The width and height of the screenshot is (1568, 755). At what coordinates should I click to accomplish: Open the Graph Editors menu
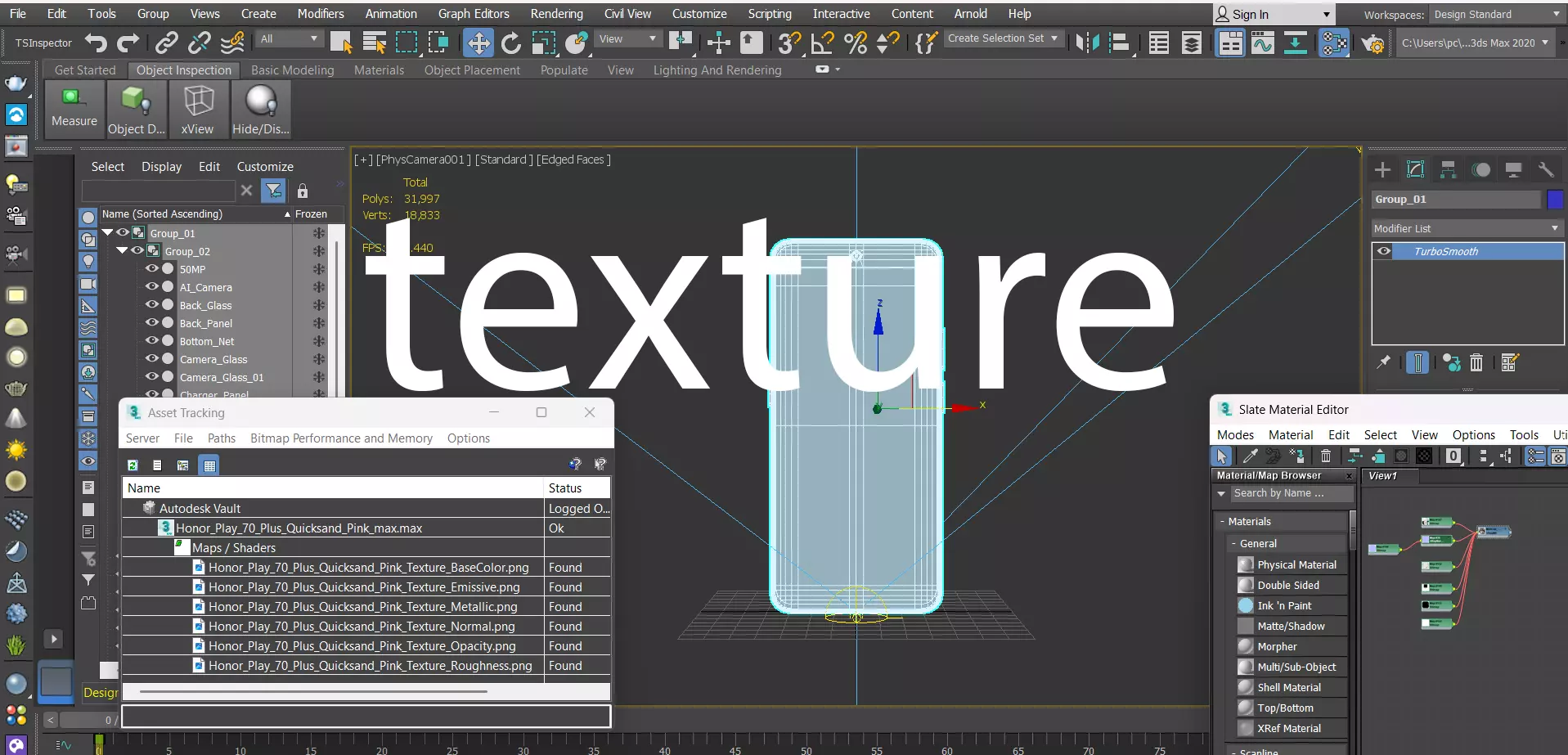click(474, 13)
